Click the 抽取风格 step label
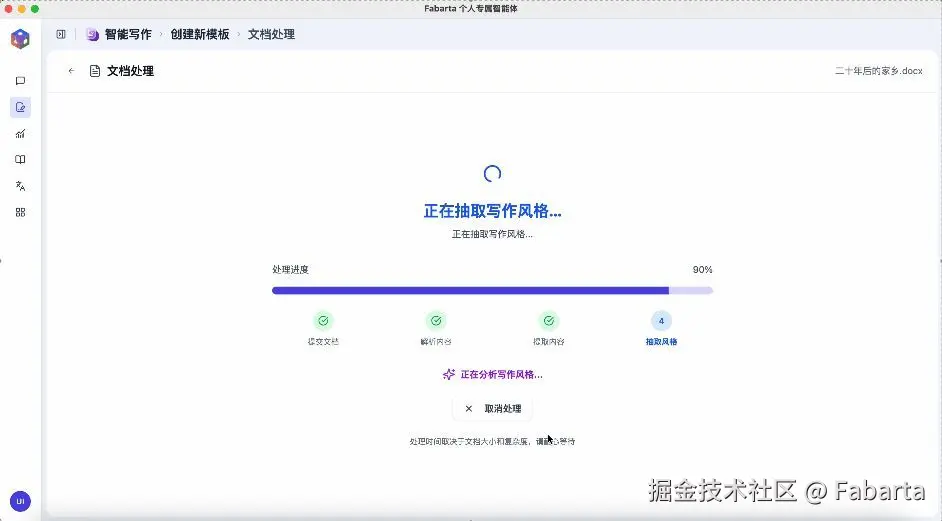Image resolution: width=942 pixels, height=521 pixels. pos(661,341)
